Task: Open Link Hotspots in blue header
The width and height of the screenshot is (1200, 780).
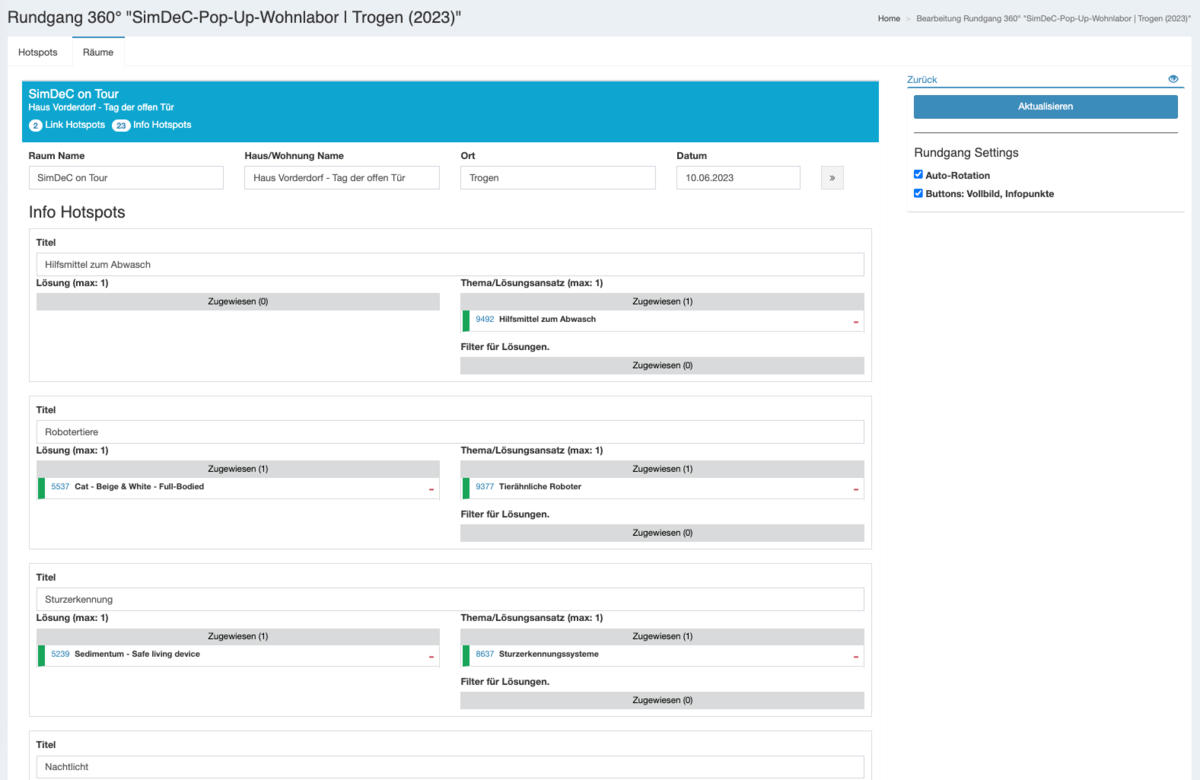Action: tap(67, 125)
